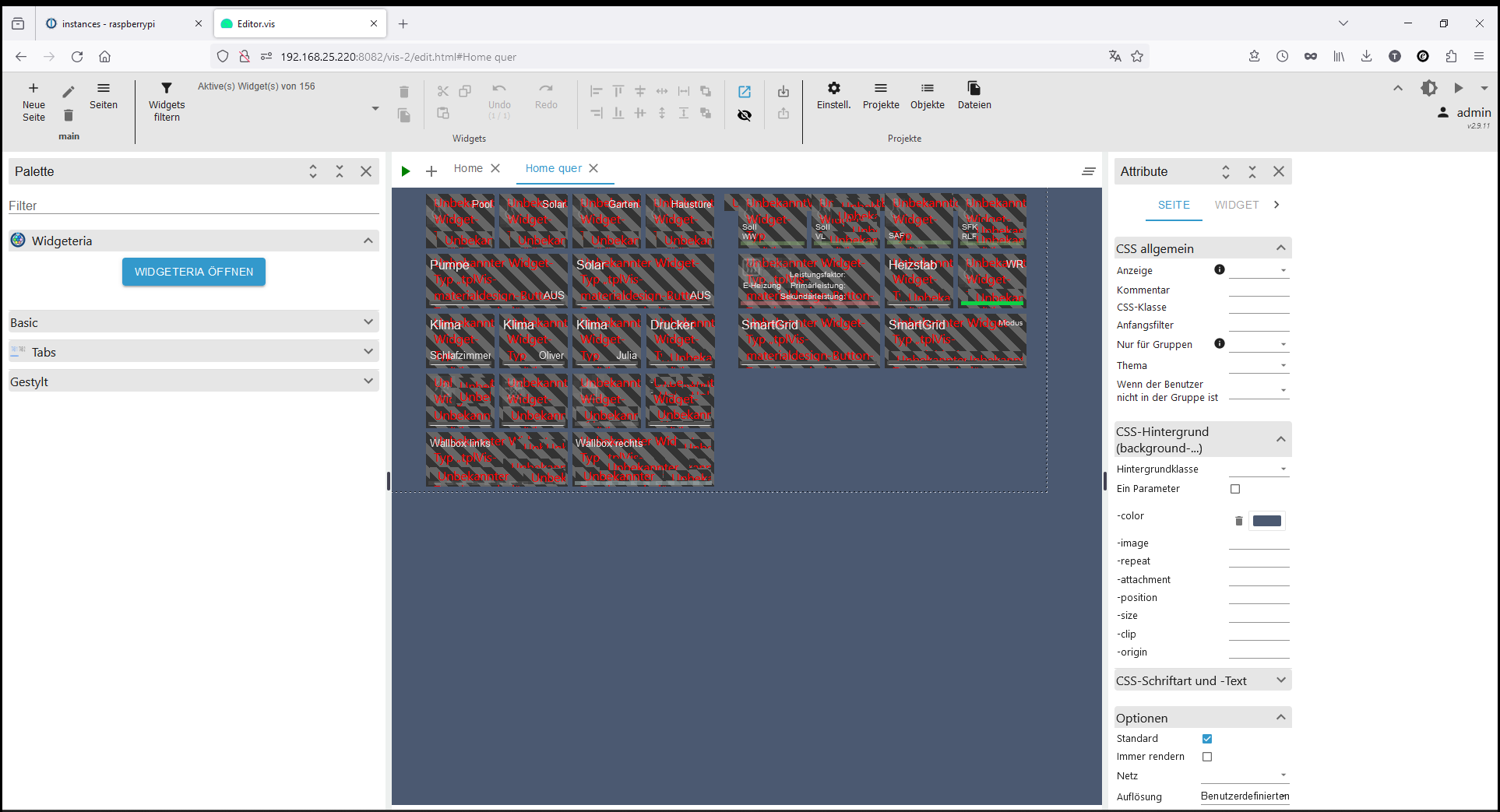
Task: Click the arrow next to WIDGET tab
Action: pyautogui.click(x=1276, y=205)
